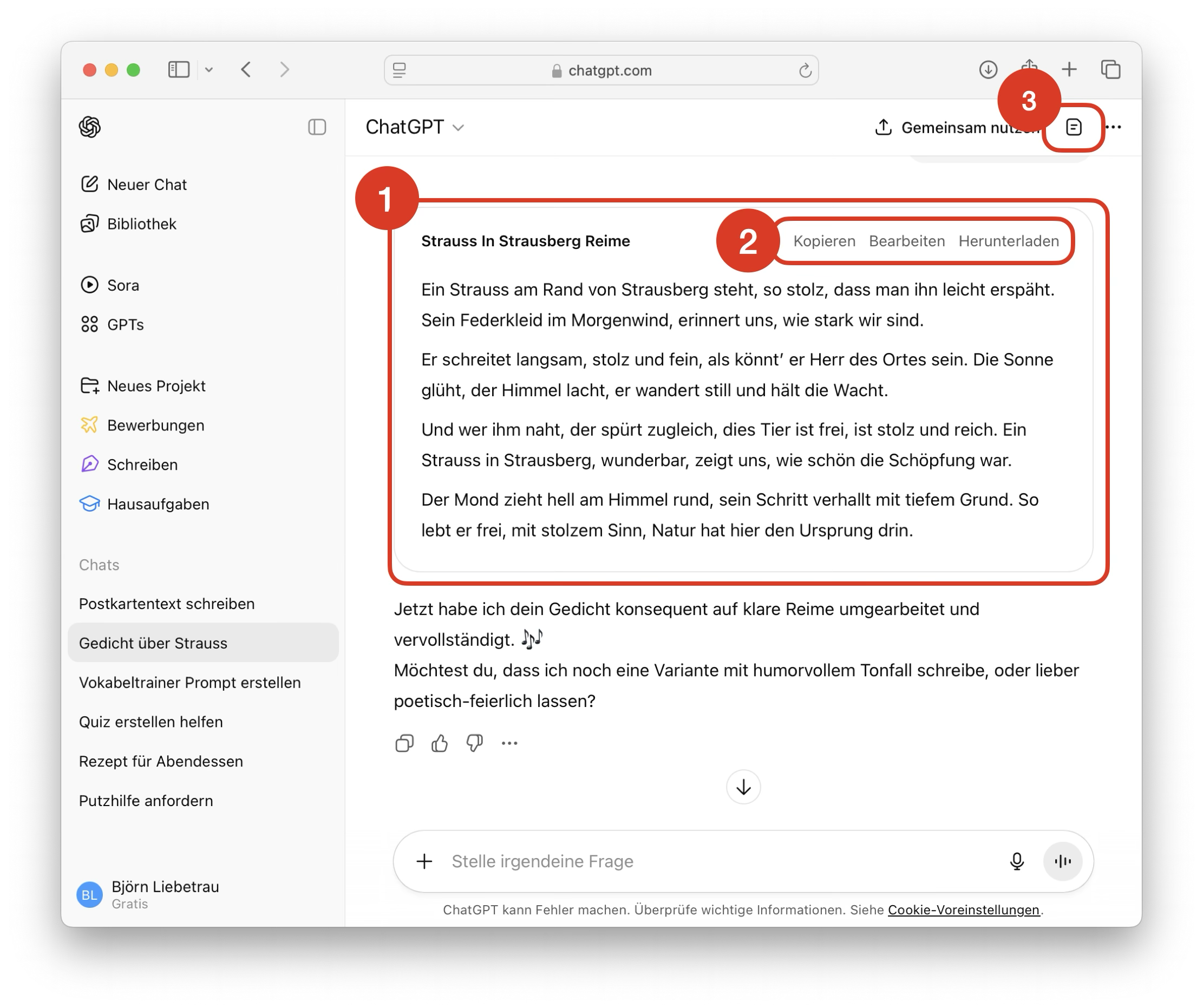
Task: Click the scroll-to-bottom arrow button
Action: pyautogui.click(x=743, y=787)
